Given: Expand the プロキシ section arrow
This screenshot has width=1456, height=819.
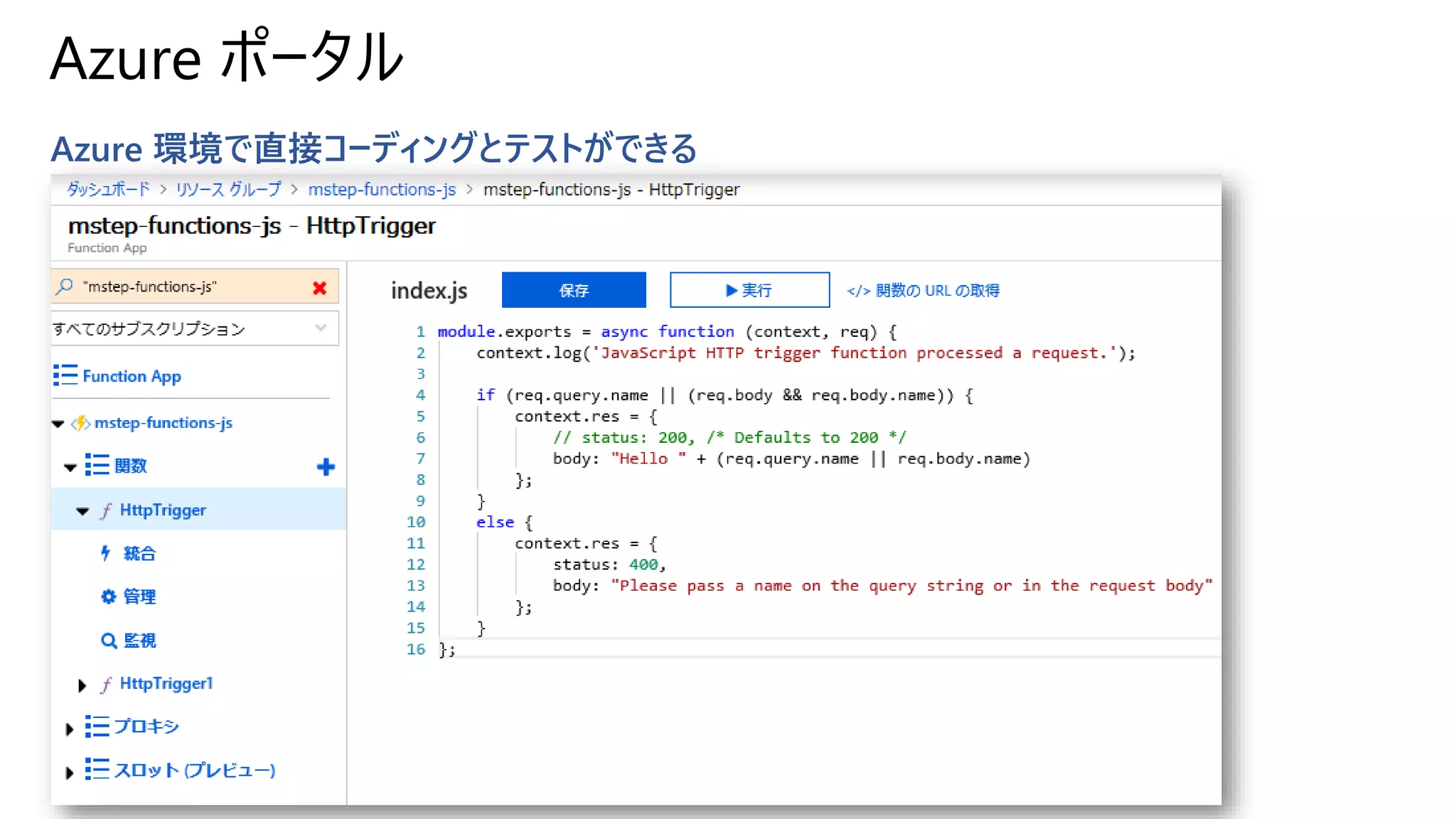Looking at the screenshot, I should 69,729.
